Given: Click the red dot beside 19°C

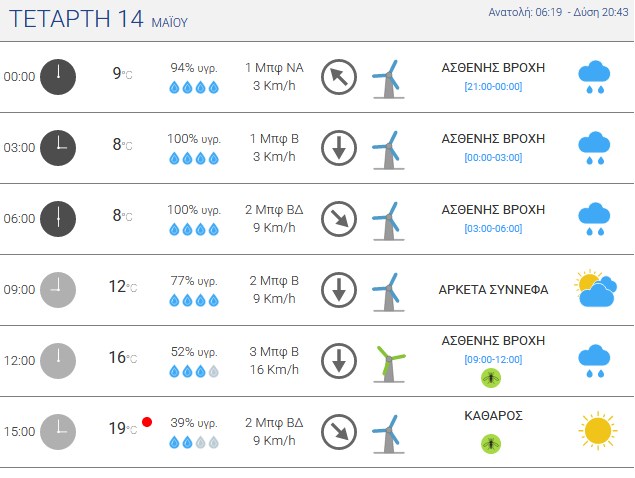Looking at the screenshot, I should pyautogui.click(x=147, y=422).
